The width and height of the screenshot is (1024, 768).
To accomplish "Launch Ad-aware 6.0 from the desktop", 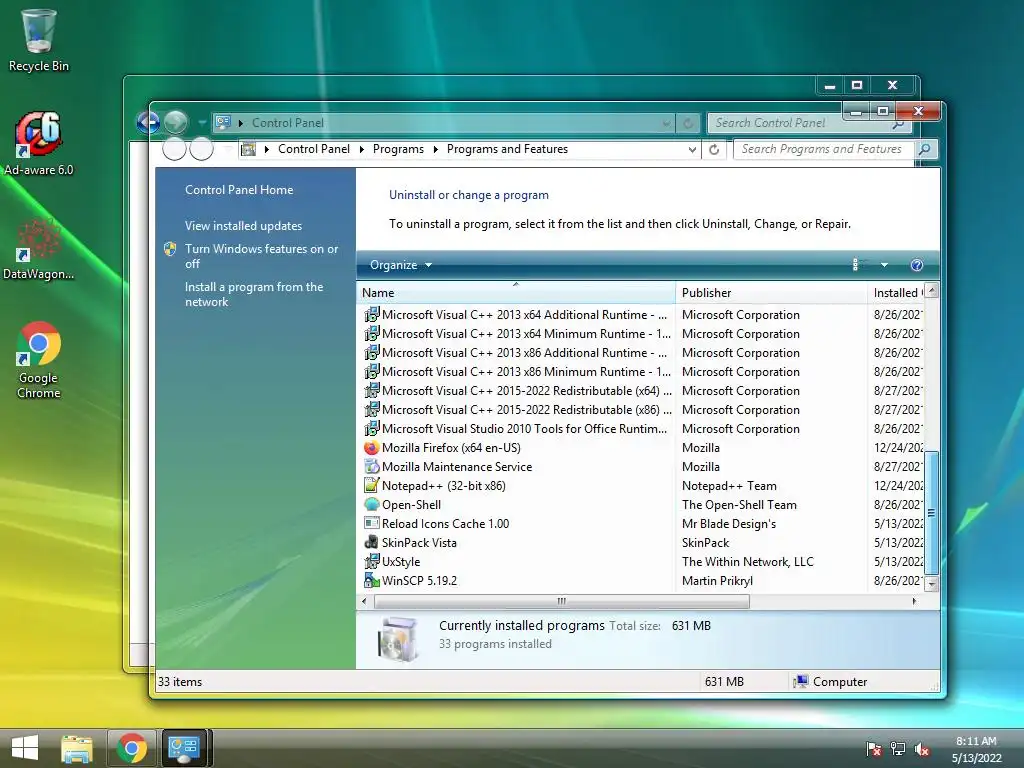I will [x=39, y=144].
